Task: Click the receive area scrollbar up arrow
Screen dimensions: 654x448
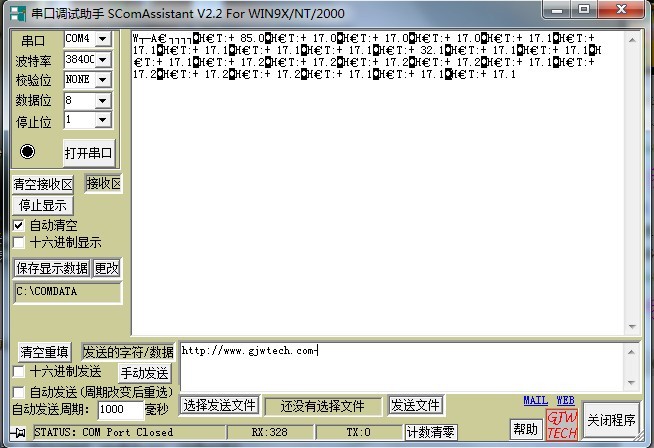Action: [x=632, y=40]
